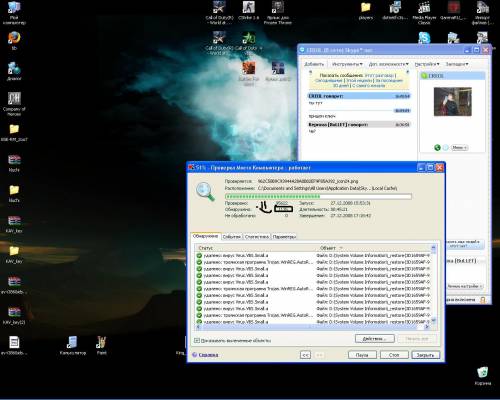Open the Skype shortcut on the desktop

424,38
